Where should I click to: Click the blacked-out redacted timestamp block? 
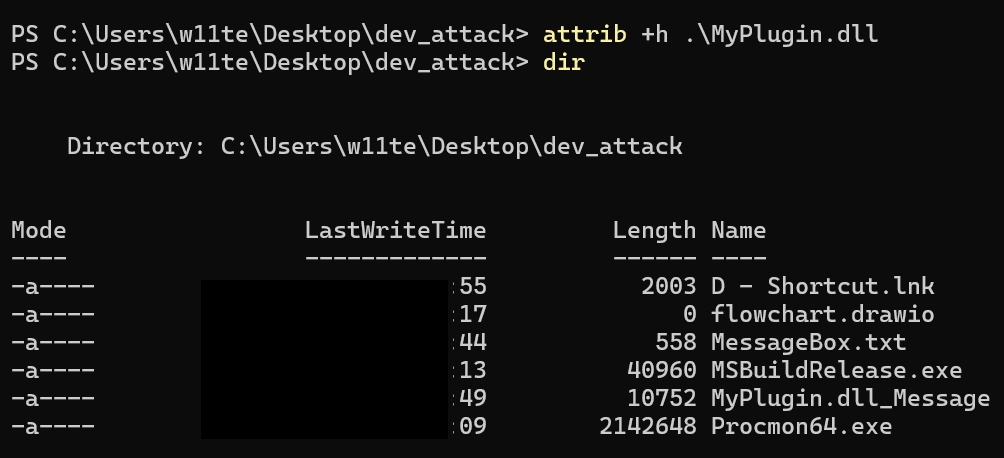click(324, 358)
